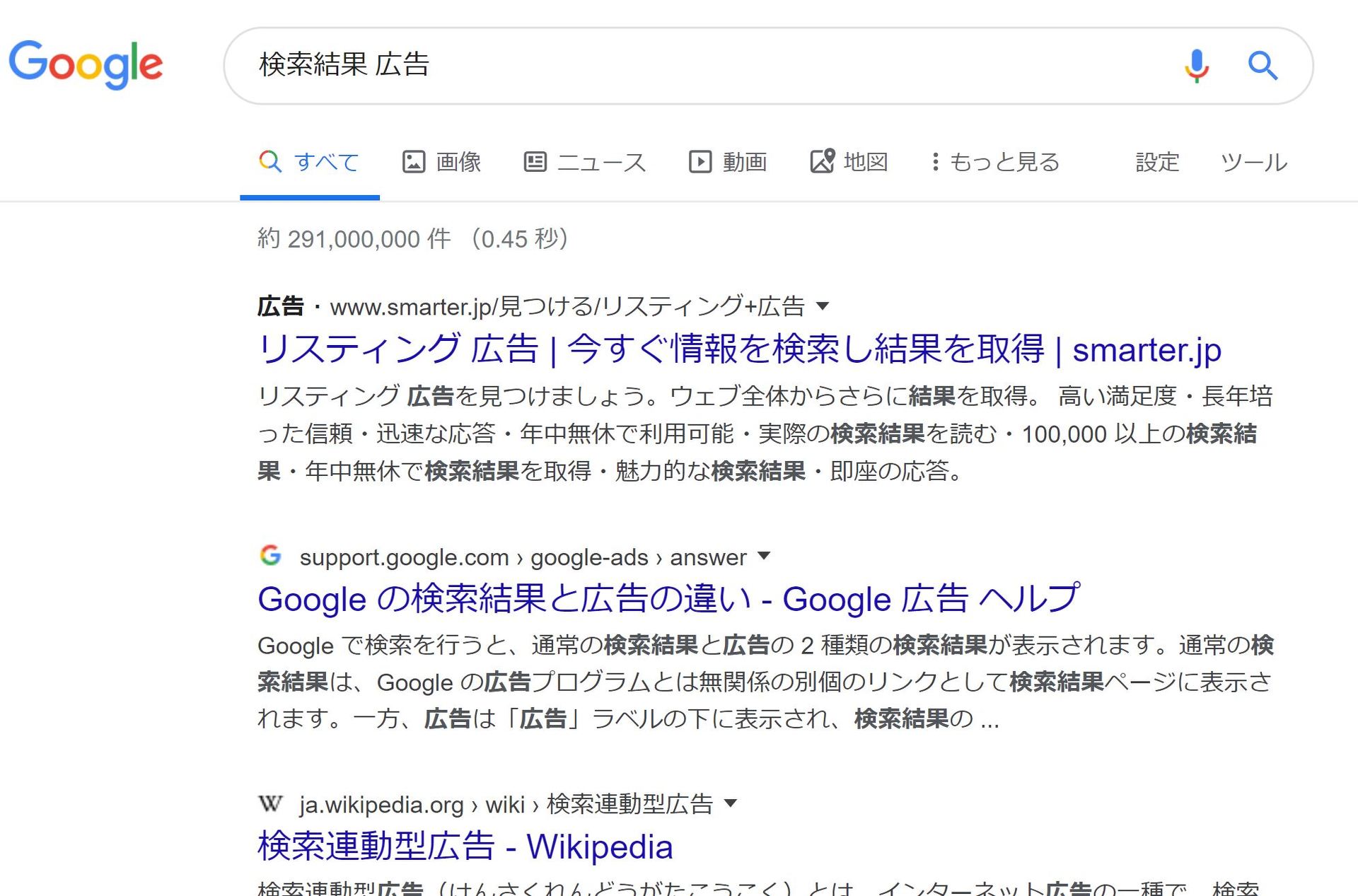The image size is (1358, 896).
Task: Open Google の検索結果と広告の違い help link
Action: 668,599
